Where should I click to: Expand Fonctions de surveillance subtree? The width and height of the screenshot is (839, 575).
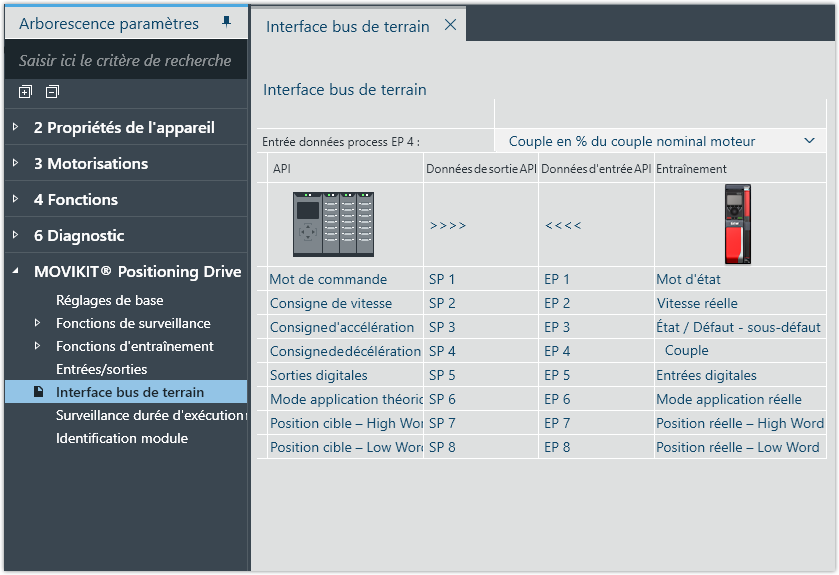click(38, 323)
